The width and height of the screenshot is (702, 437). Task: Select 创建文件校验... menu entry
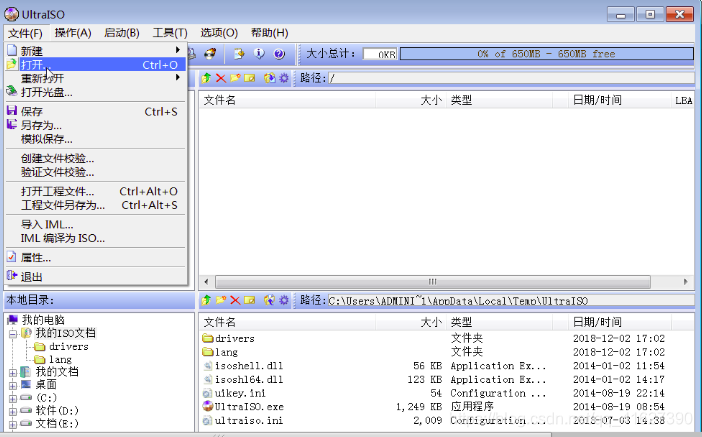click(96, 159)
